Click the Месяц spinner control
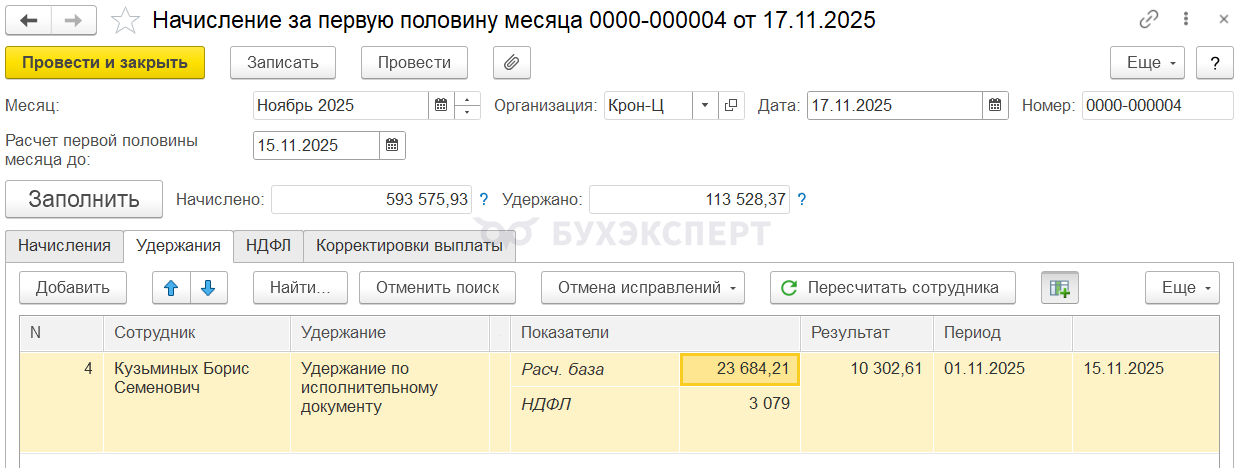Image resolution: width=1244 pixels, height=468 pixels. pyautogui.click(x=468, y=105)
